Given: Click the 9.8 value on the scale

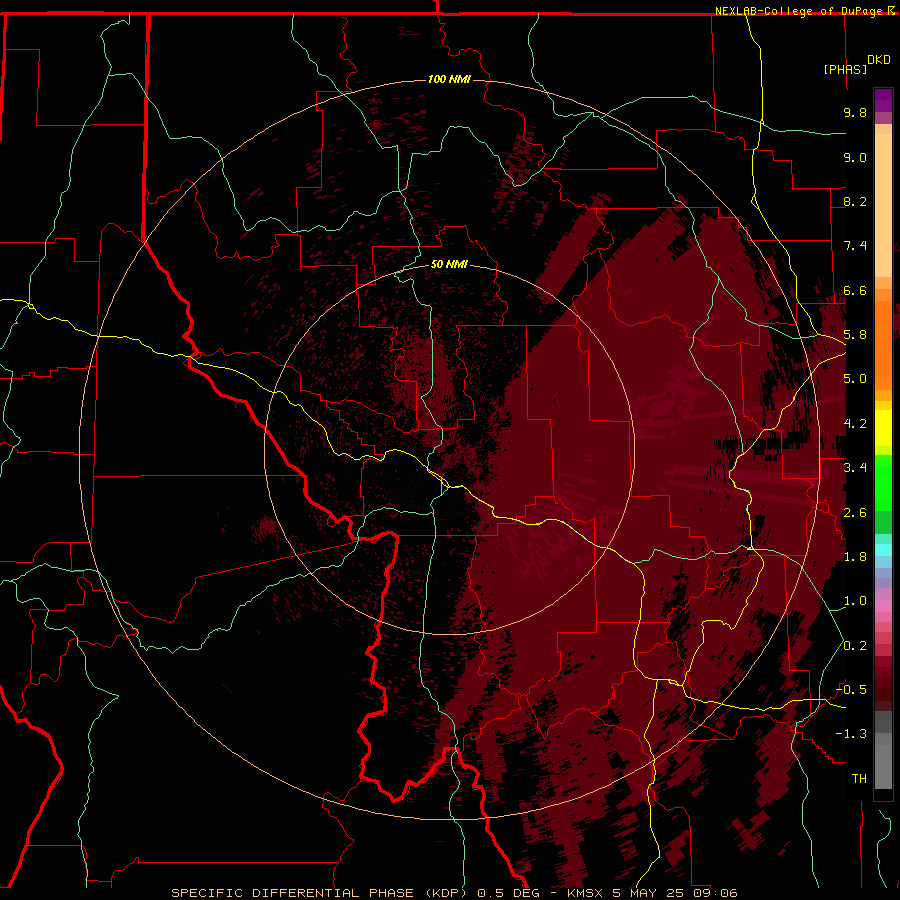Looking at the screenshot, I should pyautogui.click(x=855, y=112).
